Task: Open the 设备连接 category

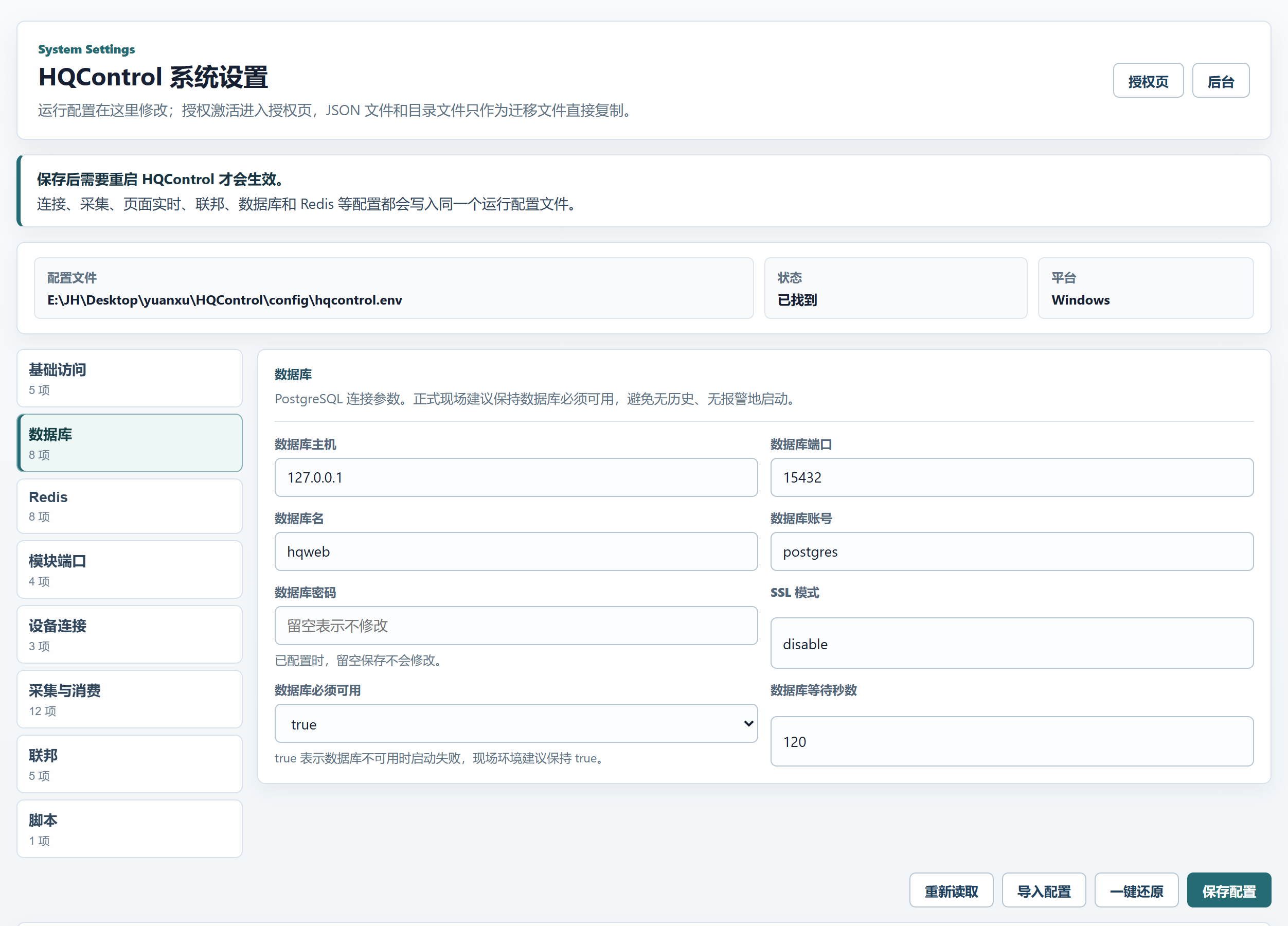Action: pos(130,634)
